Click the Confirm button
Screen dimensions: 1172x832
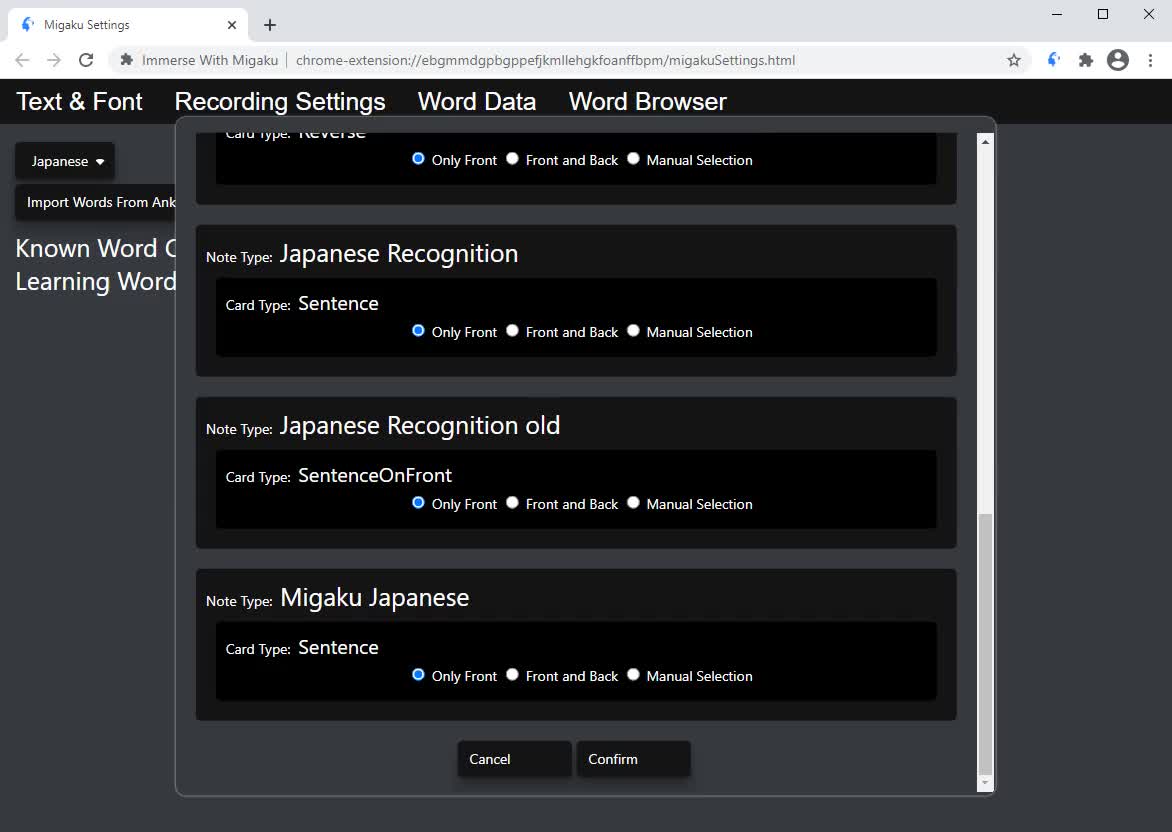click(633, 759)
